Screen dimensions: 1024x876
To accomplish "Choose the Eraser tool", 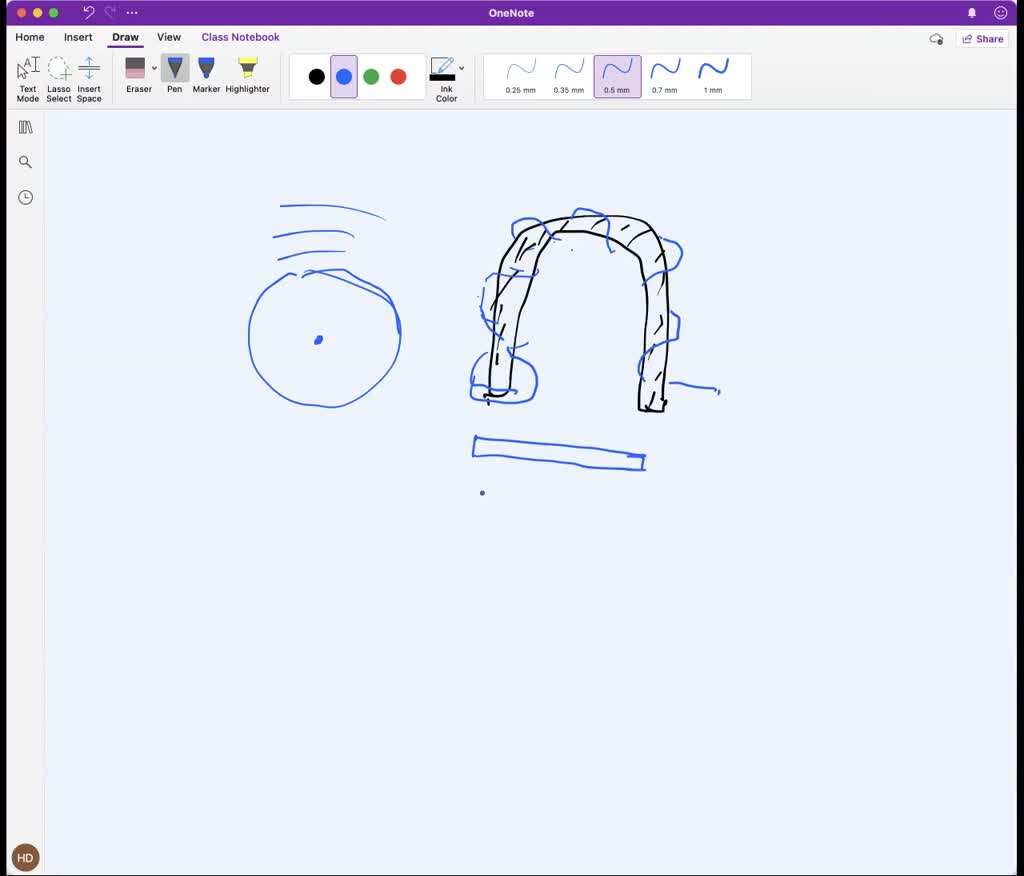I will pos(136,76).
